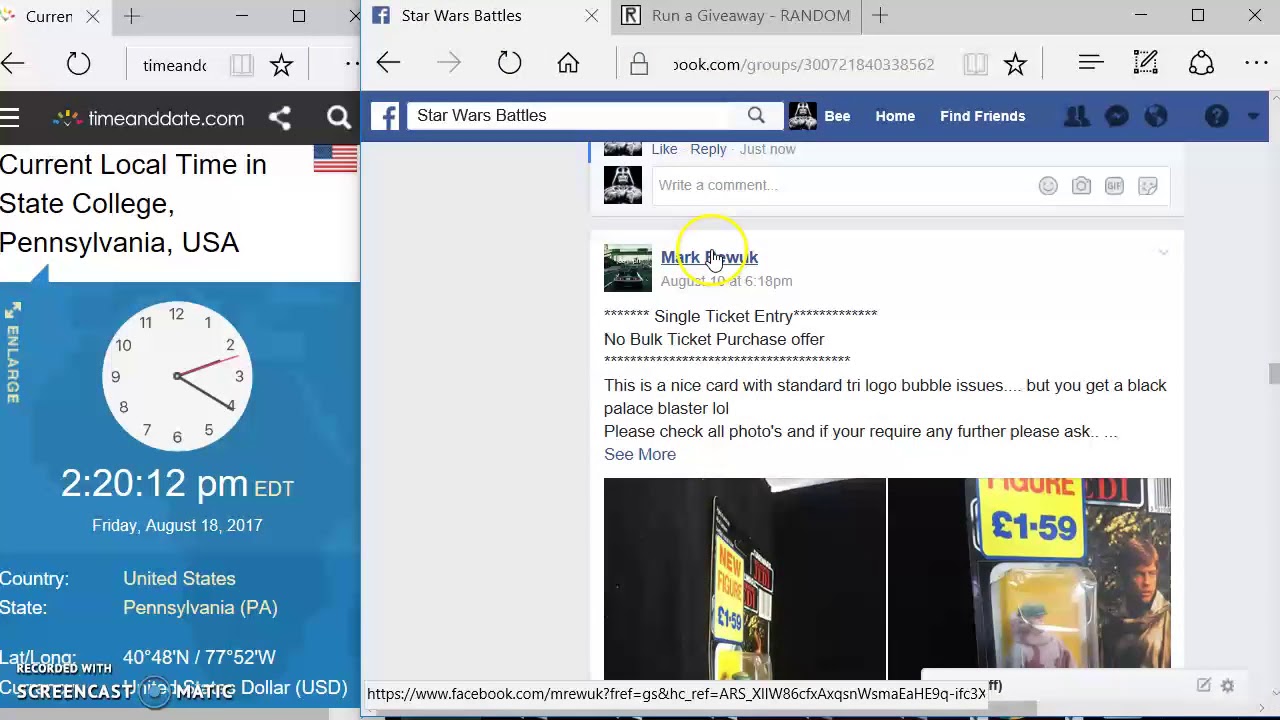Click the timeanddate.com logo
The height and width of the screenshot is (720, 1280).
(x=149, y=118)
